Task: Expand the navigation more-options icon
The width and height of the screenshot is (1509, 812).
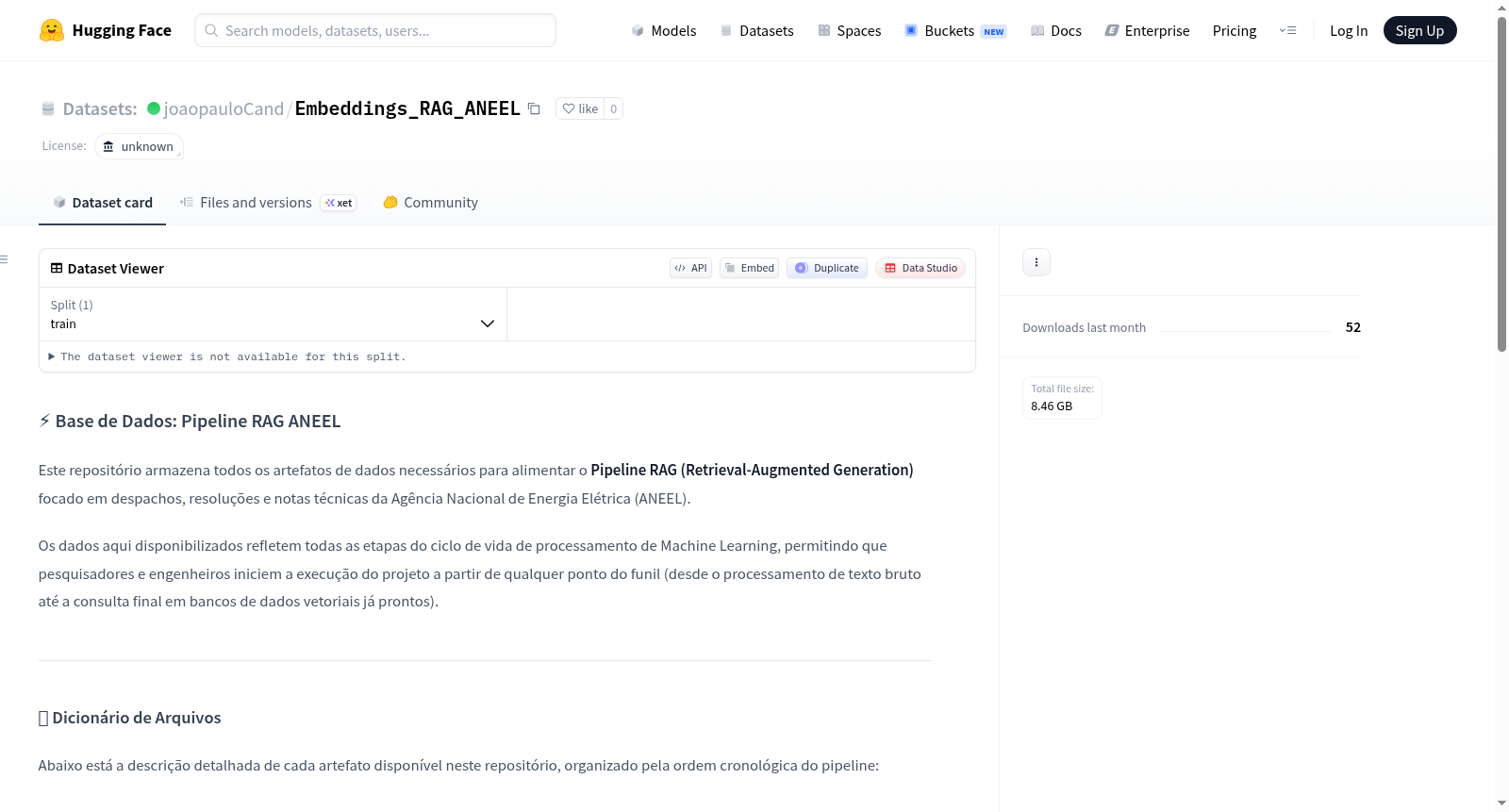Action: point(1287,30)
